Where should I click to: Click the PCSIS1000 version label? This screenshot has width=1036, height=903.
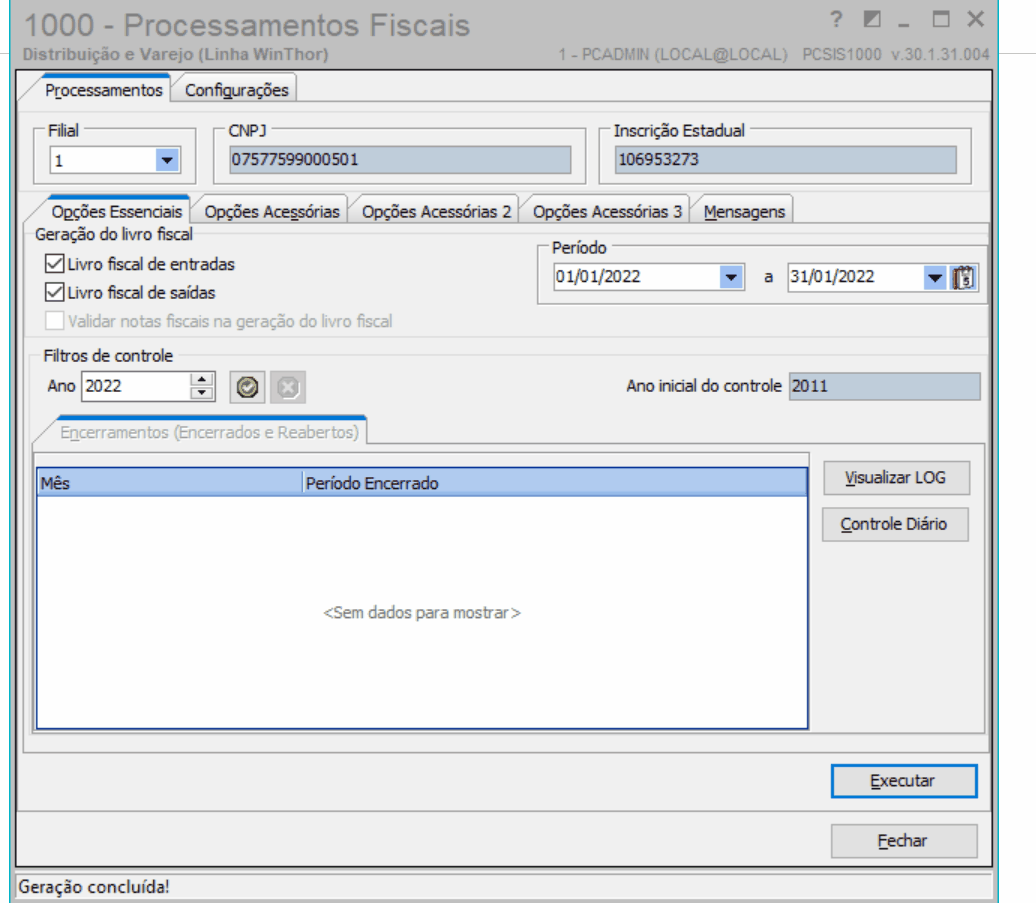(895, 54)
